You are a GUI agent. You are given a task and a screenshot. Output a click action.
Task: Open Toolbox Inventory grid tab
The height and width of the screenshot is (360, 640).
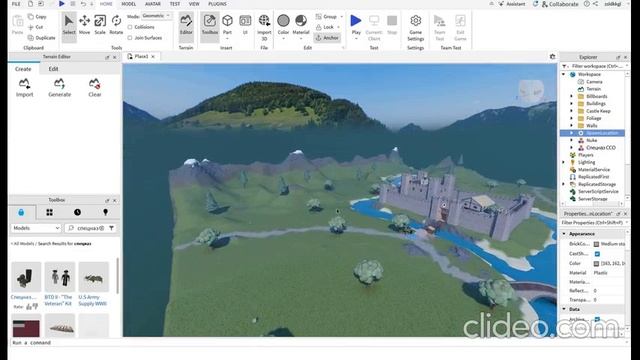coord(49,212)
